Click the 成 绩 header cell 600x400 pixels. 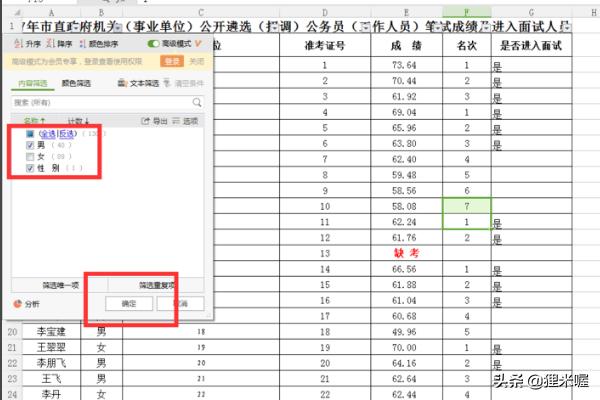406,46
